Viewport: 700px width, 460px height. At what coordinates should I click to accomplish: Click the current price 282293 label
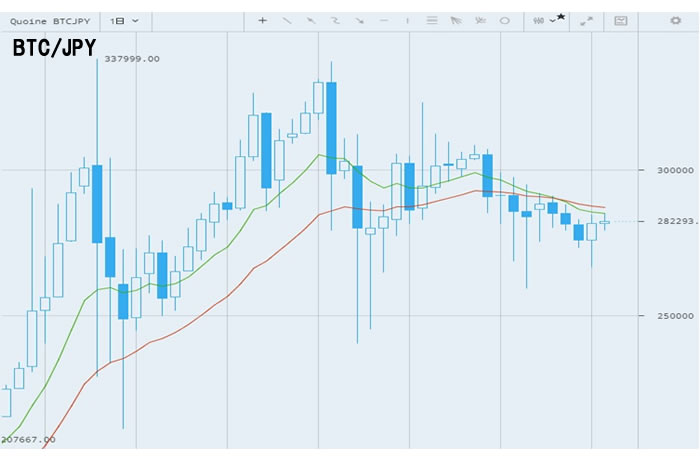(x=677, y=221)
